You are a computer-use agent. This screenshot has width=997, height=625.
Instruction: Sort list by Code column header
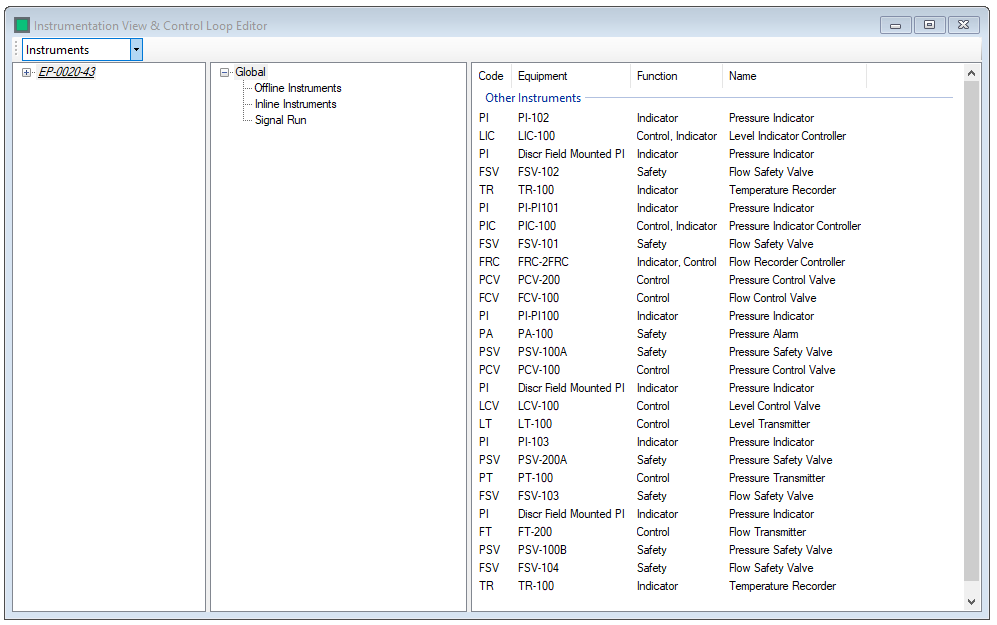[491, 76]
